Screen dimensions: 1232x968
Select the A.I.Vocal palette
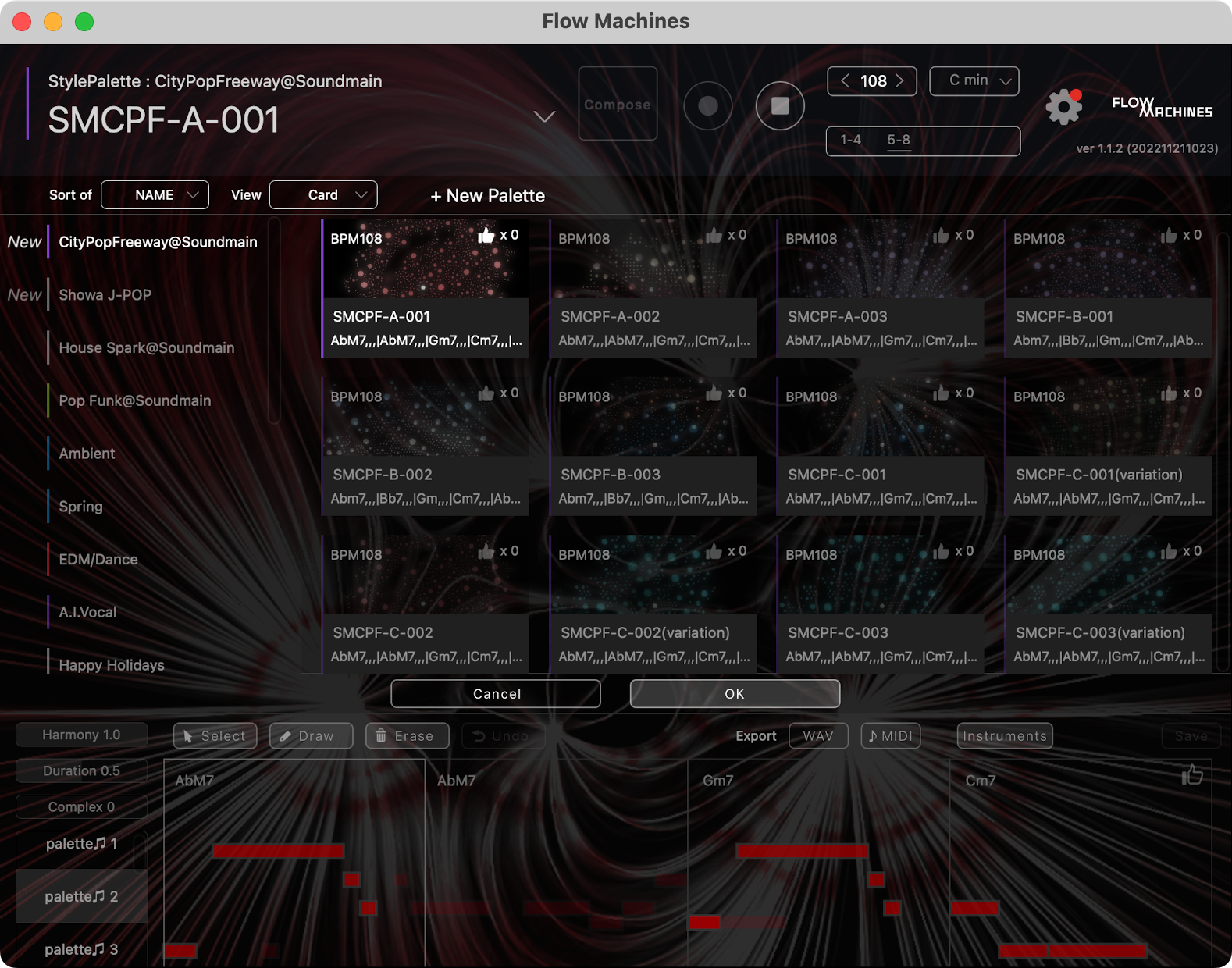(x=87, y=612)
